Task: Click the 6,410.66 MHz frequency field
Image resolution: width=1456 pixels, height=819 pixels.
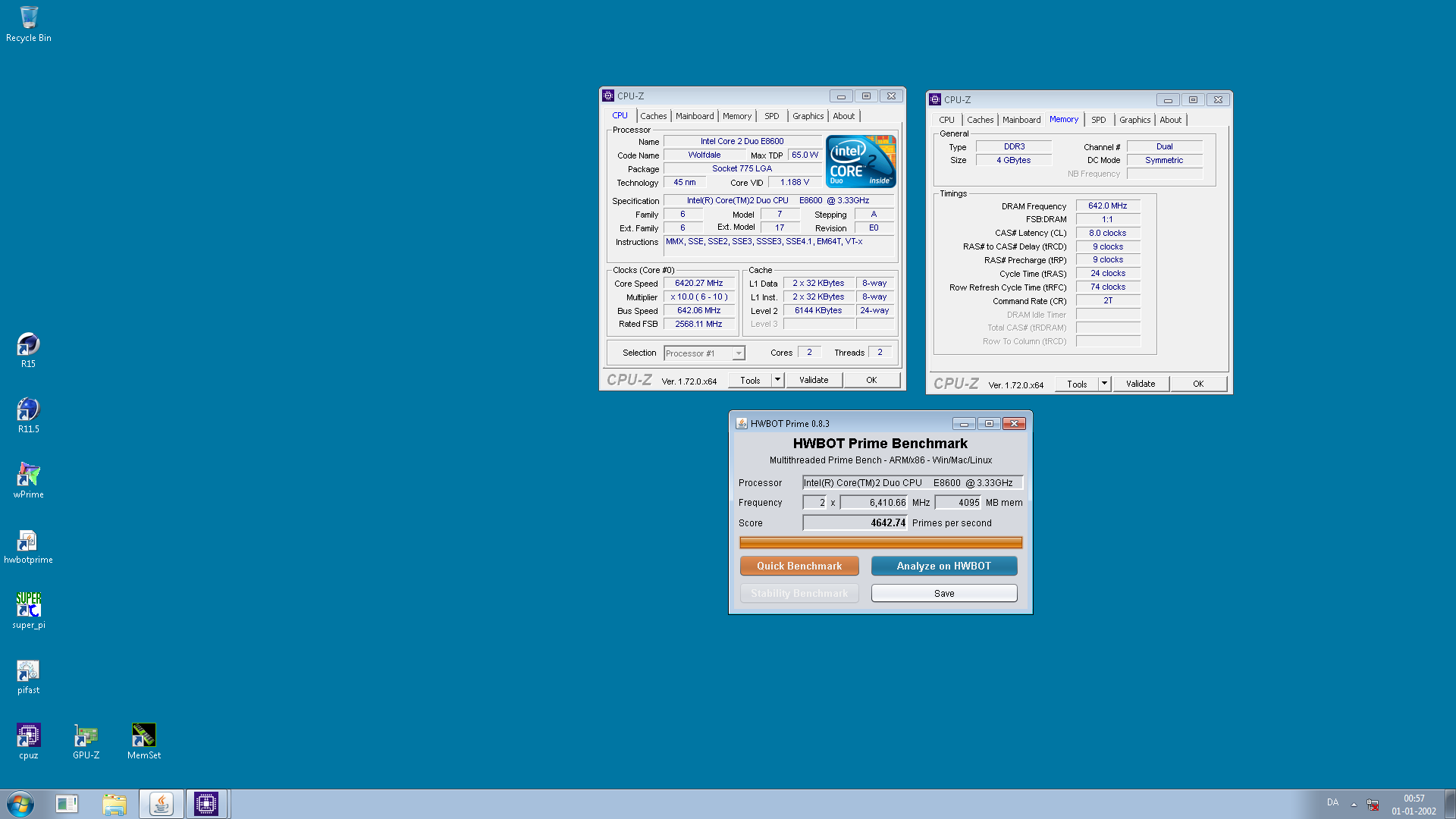Action: click(874, 502)
